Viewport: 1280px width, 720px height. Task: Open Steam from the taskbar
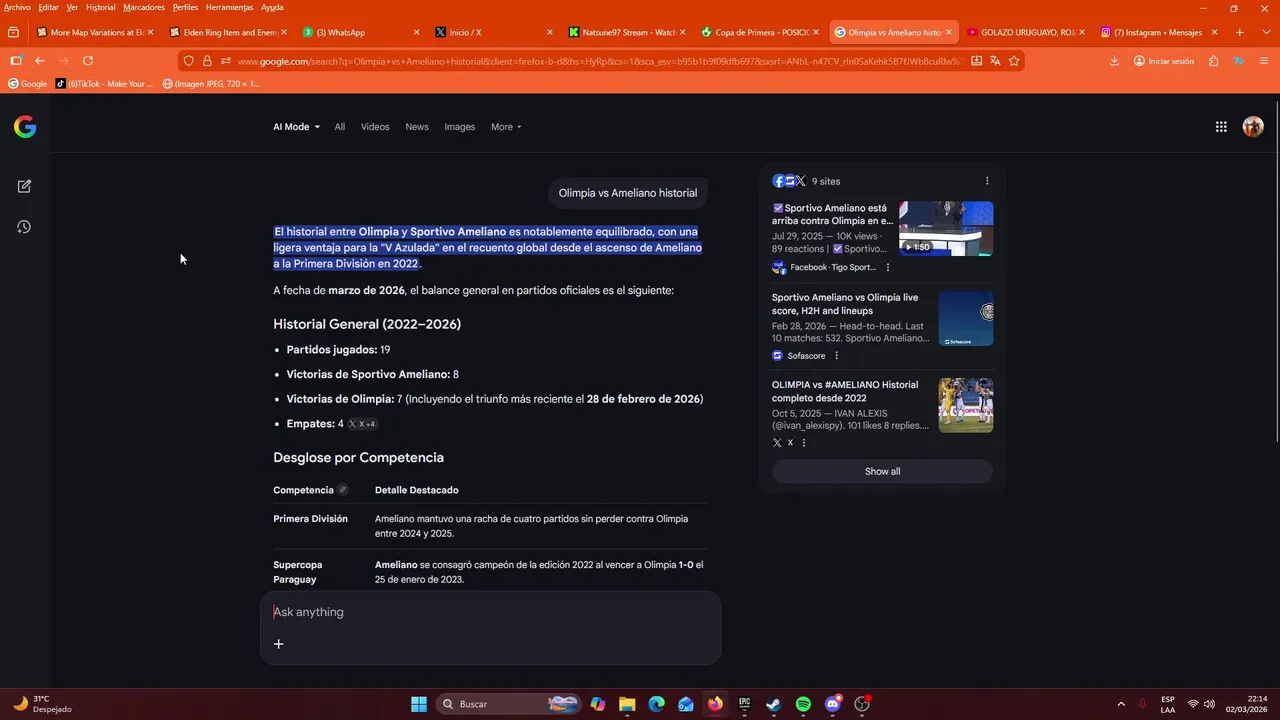pyautogui.click(x=774, y=704)
